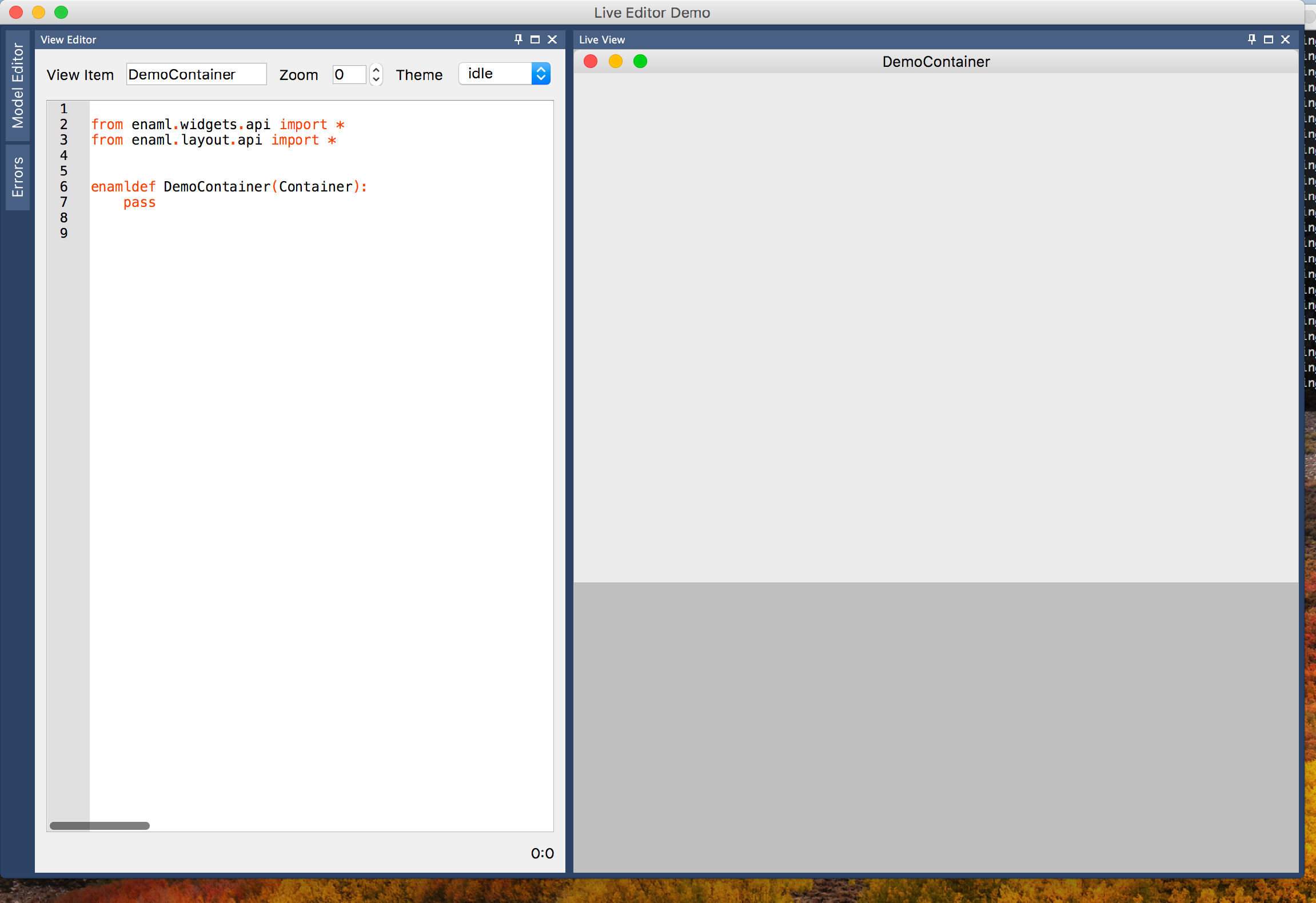
Task: Maximize the Live View dock panel
Action: [x=1269, y=39]
